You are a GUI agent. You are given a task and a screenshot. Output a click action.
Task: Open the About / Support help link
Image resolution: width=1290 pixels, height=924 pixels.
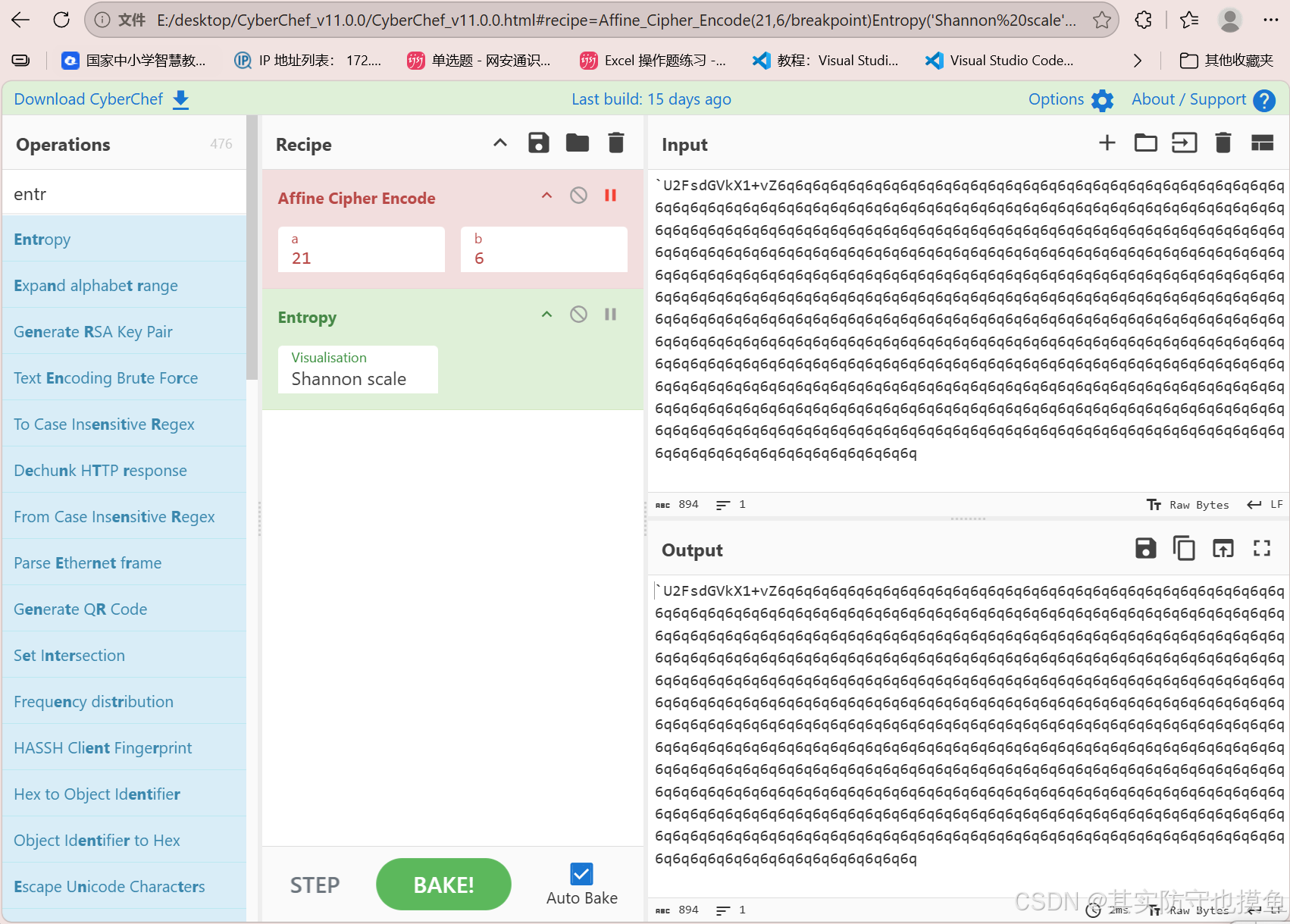pyautogui.click(x=1203, y=99)
